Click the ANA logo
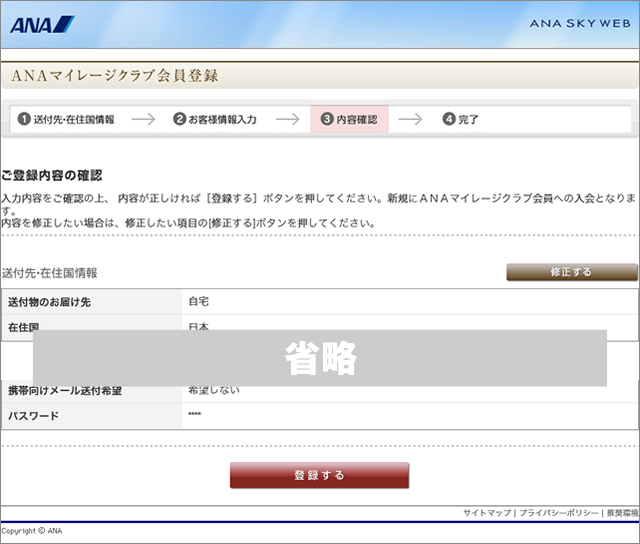 [42, 24]
